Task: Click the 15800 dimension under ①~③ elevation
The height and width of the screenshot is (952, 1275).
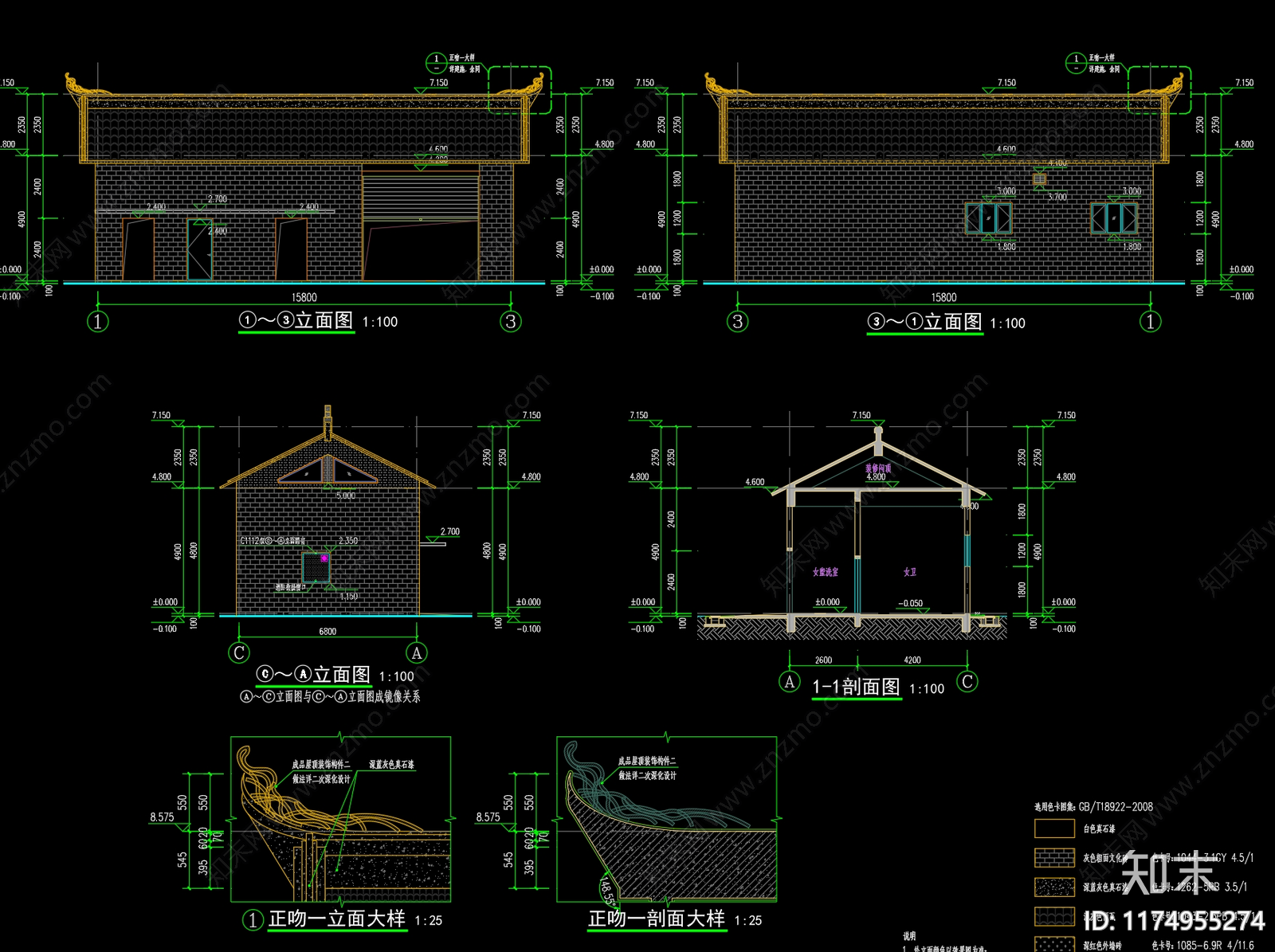Action: point(304,297)
